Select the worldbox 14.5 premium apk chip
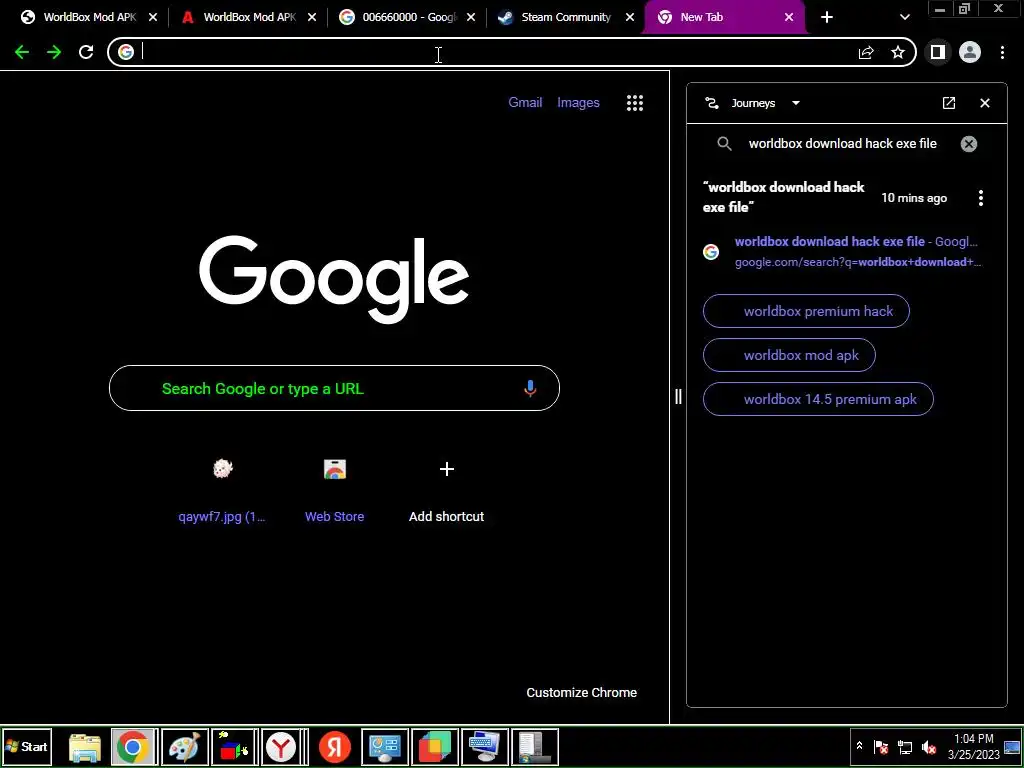Image resolution: width=1024 pixels, height=768 pixels. coord(818,399)
